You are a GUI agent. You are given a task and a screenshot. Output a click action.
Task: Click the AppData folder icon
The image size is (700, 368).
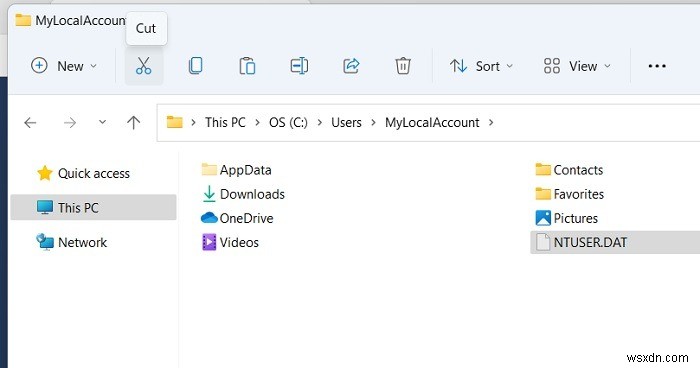209,170
